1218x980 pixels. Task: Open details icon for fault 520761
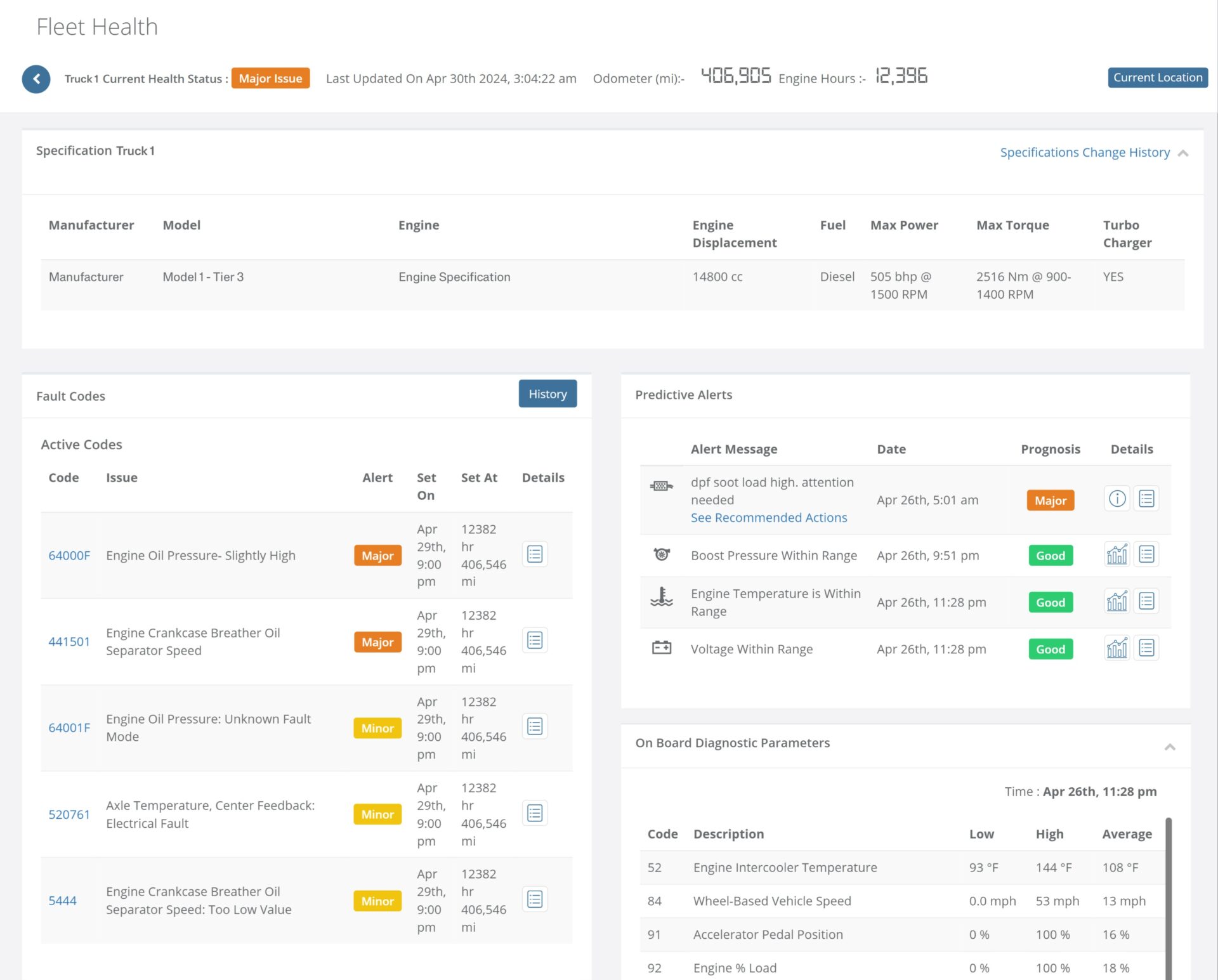tap(534, 813)
